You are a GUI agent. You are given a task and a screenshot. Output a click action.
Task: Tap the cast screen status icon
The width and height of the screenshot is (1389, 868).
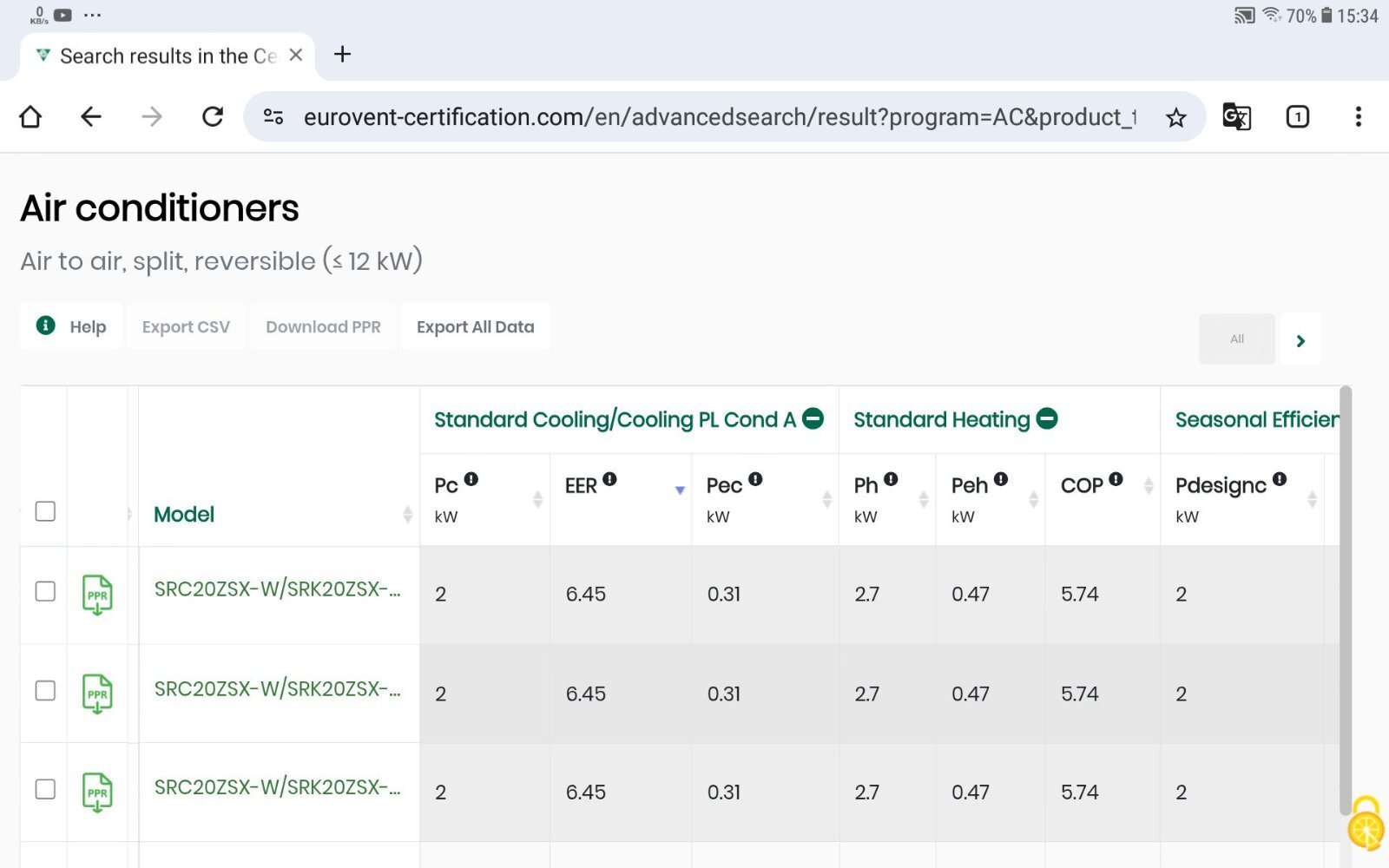coord(1245,15)
